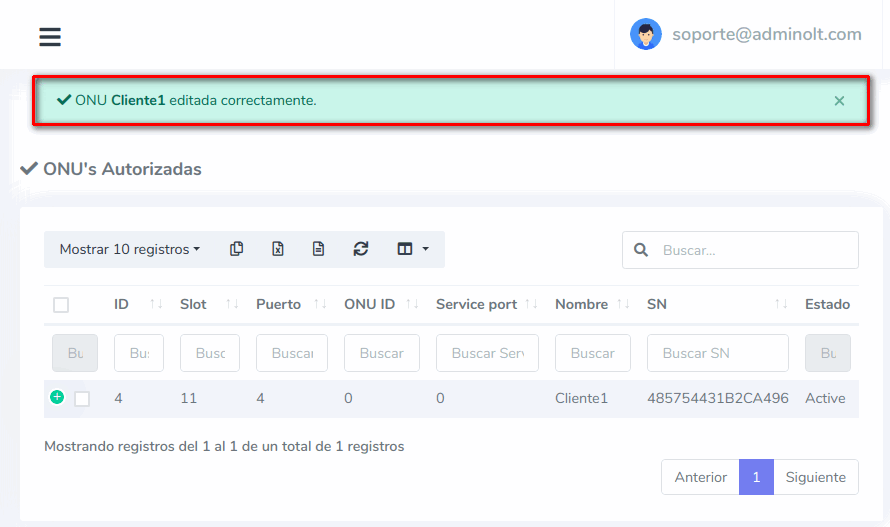Go to Siguiente page
Viewport: 890px width, 527px height.
(x=815, y=477)
